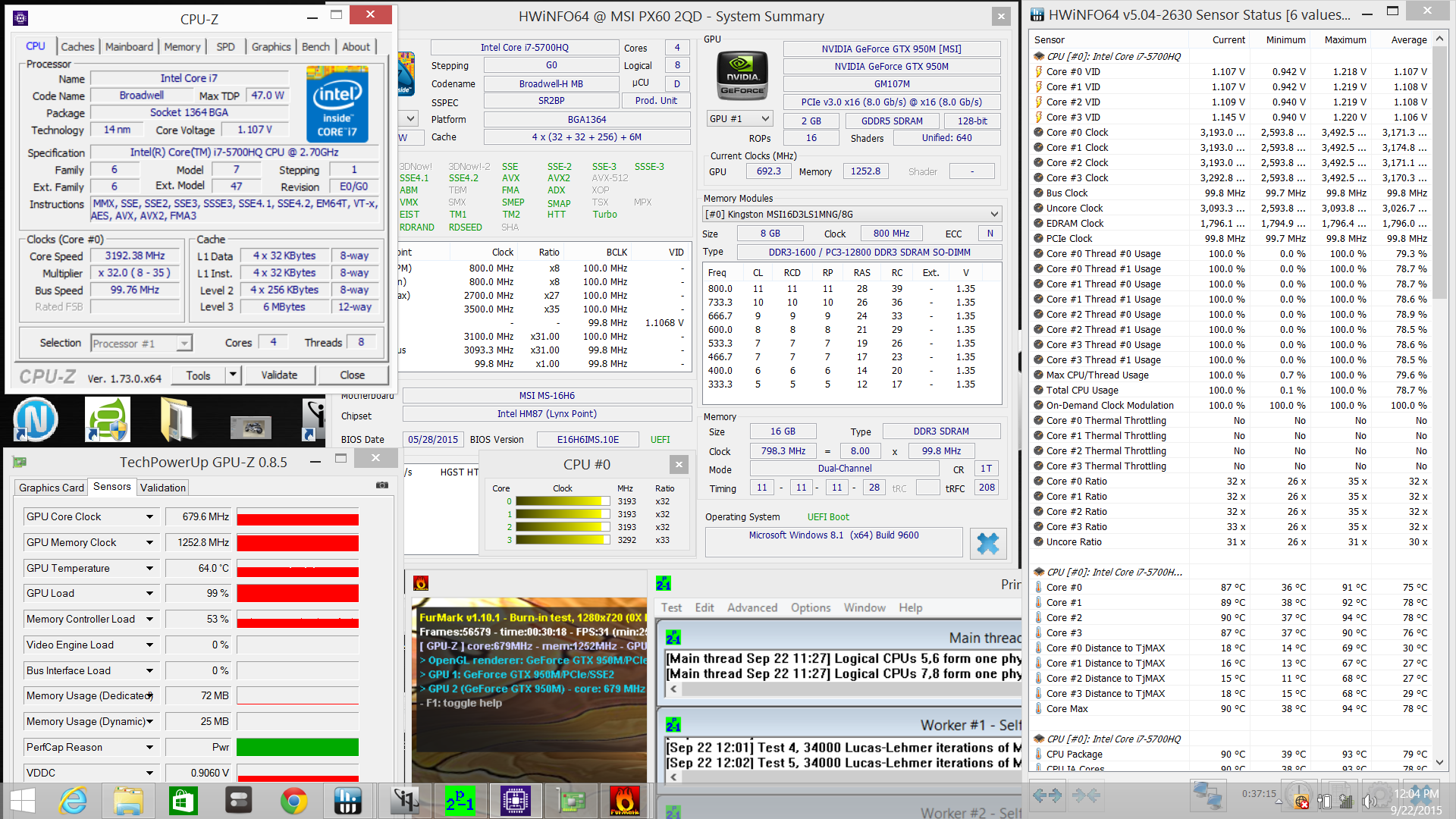Click the blue X icon in System Summary

(x=987, y=543)
